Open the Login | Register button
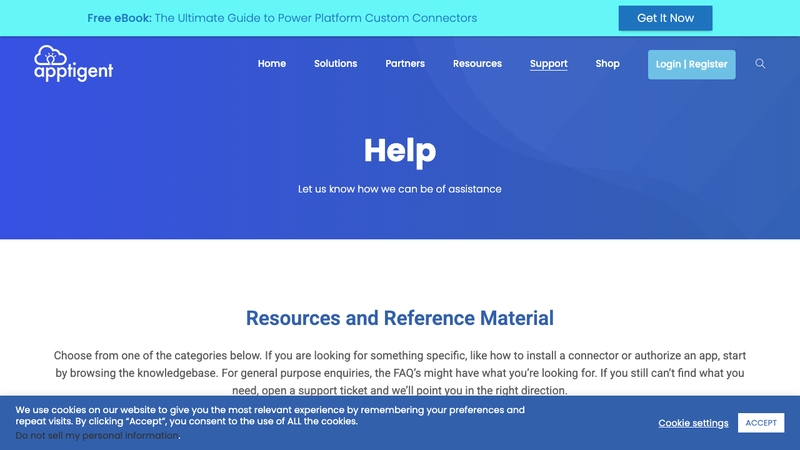Screen dimensions: 800x450 pyautogui.click(x=691, y=64)
